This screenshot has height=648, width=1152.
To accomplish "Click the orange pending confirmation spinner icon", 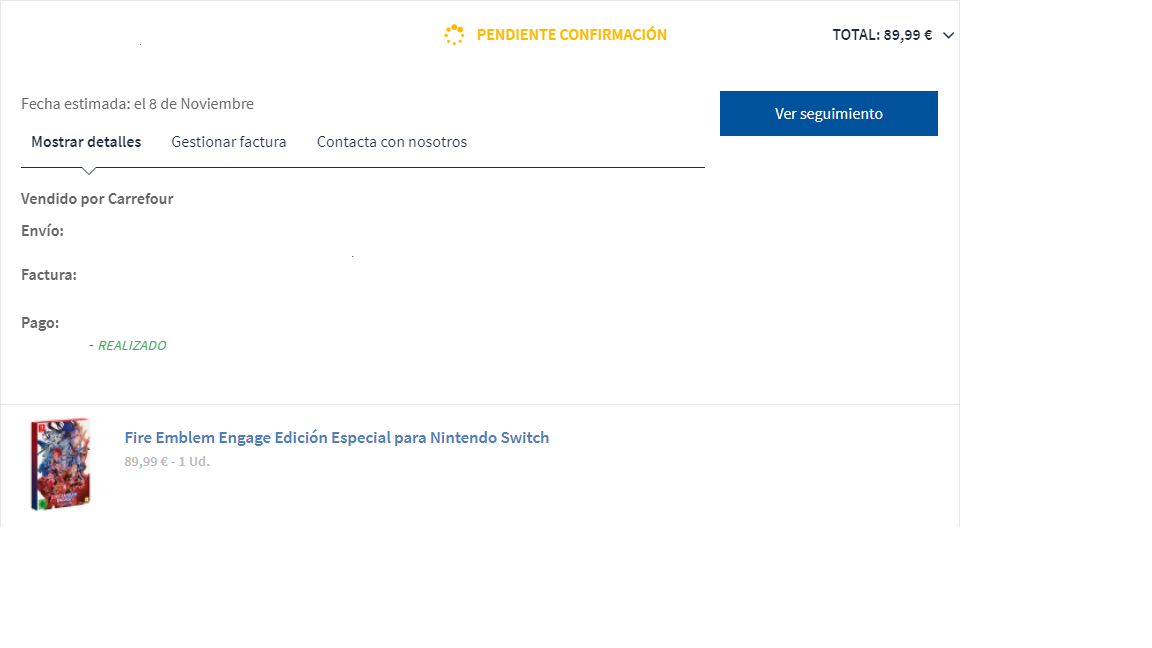I will pyautogui.click(x=454, y=35).
